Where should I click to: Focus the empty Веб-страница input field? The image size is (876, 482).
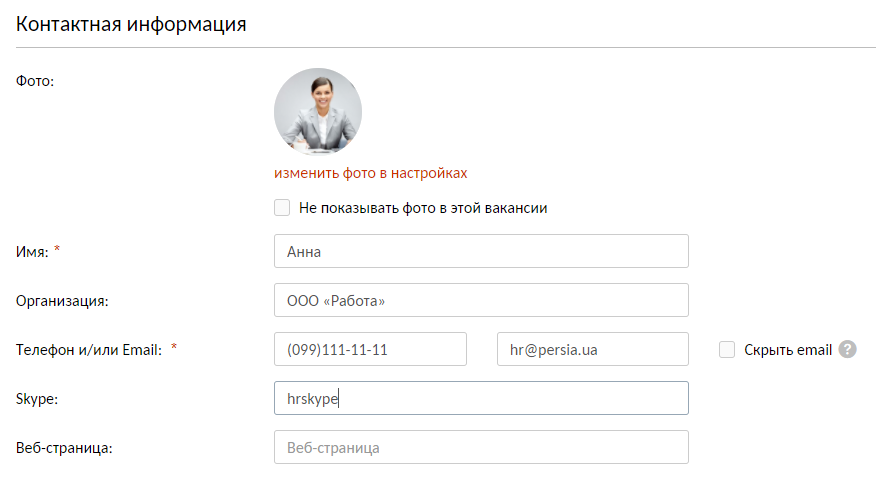(x=481, y=447)
